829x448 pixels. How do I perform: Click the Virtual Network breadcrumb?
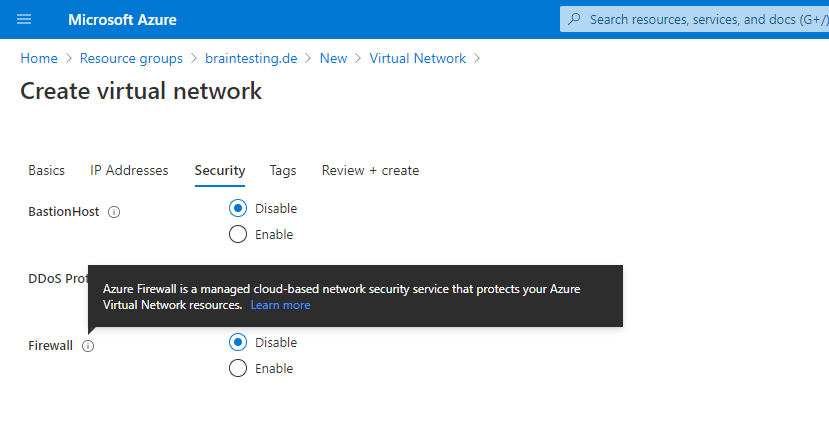point(418,58)
